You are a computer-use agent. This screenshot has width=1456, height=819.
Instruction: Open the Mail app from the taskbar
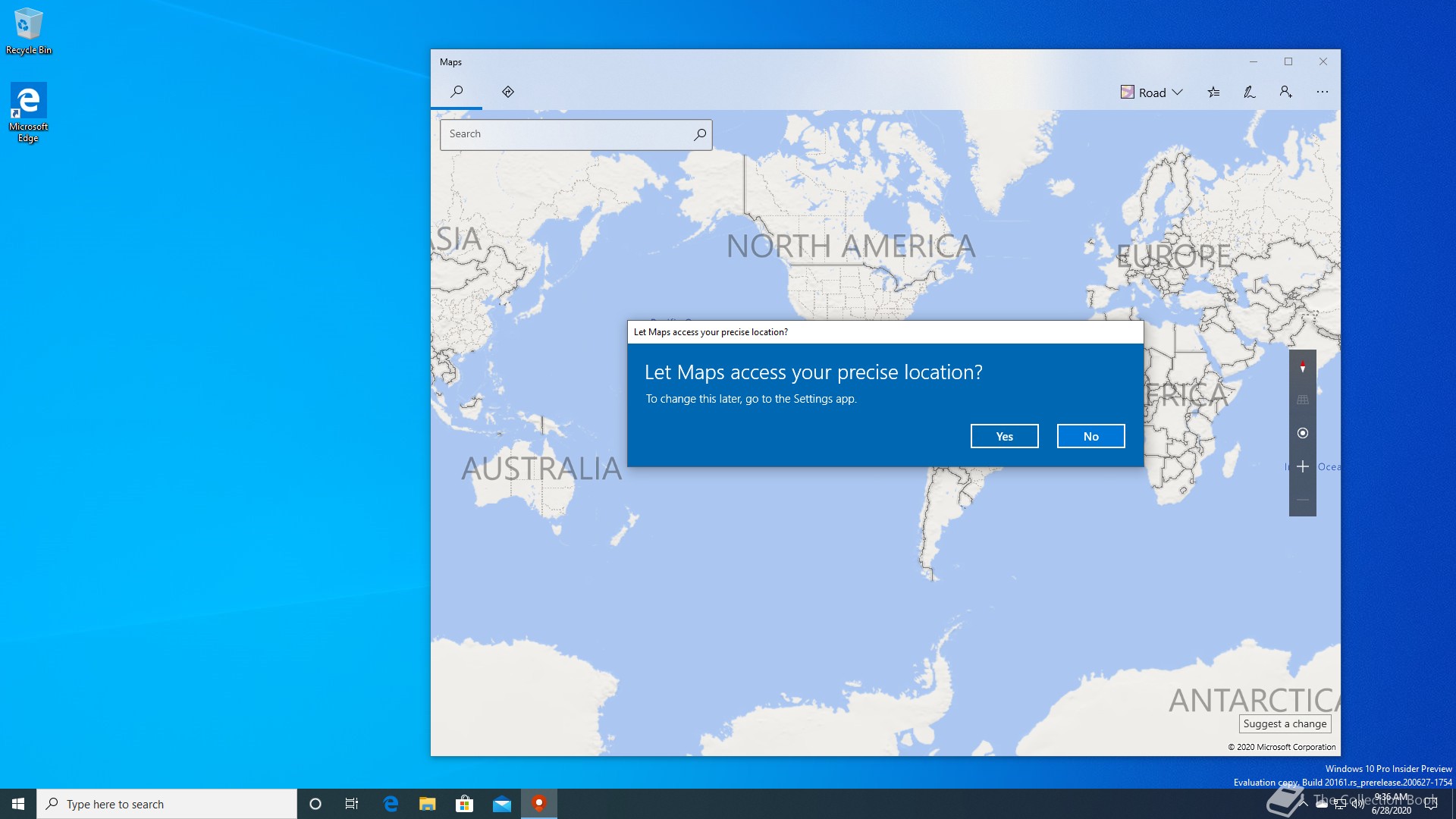click(x=501, y=804)
